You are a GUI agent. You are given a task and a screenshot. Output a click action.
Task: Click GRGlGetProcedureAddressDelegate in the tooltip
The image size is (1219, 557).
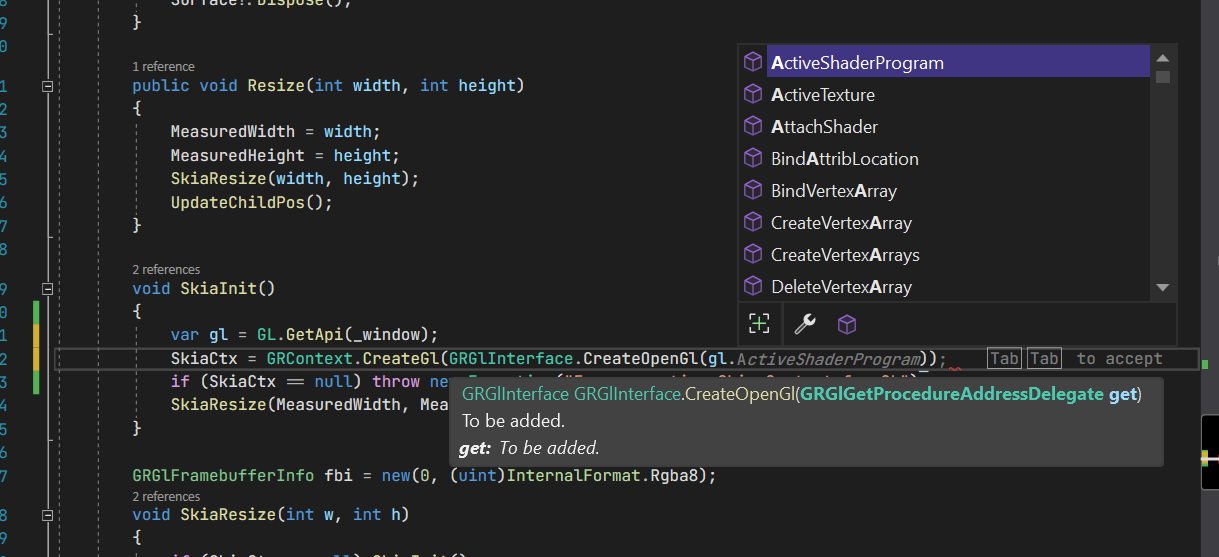pos(952,394)
